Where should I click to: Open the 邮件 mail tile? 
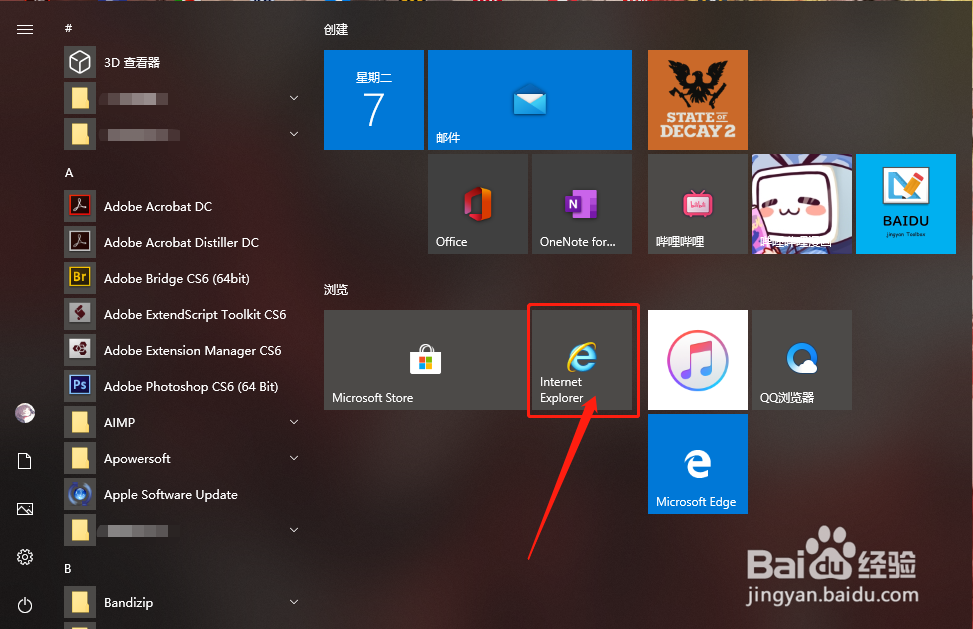(x=530, y=100)
